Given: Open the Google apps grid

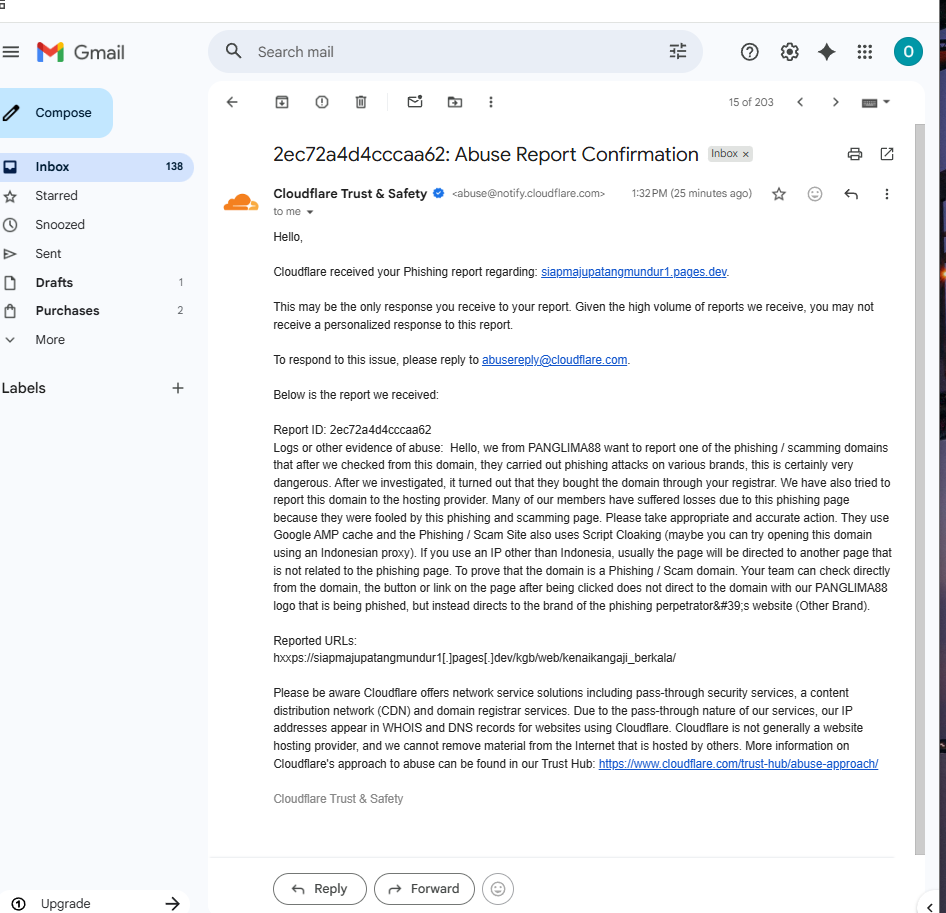Looking at the screenshot, I should click(x=865, y=52).
